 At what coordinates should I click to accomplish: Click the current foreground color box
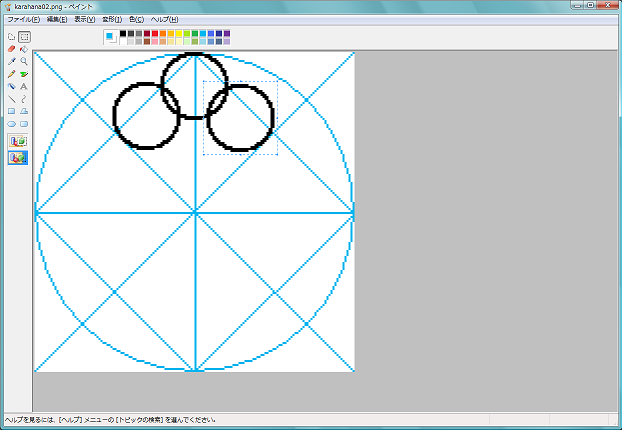[x=109, y=36]
